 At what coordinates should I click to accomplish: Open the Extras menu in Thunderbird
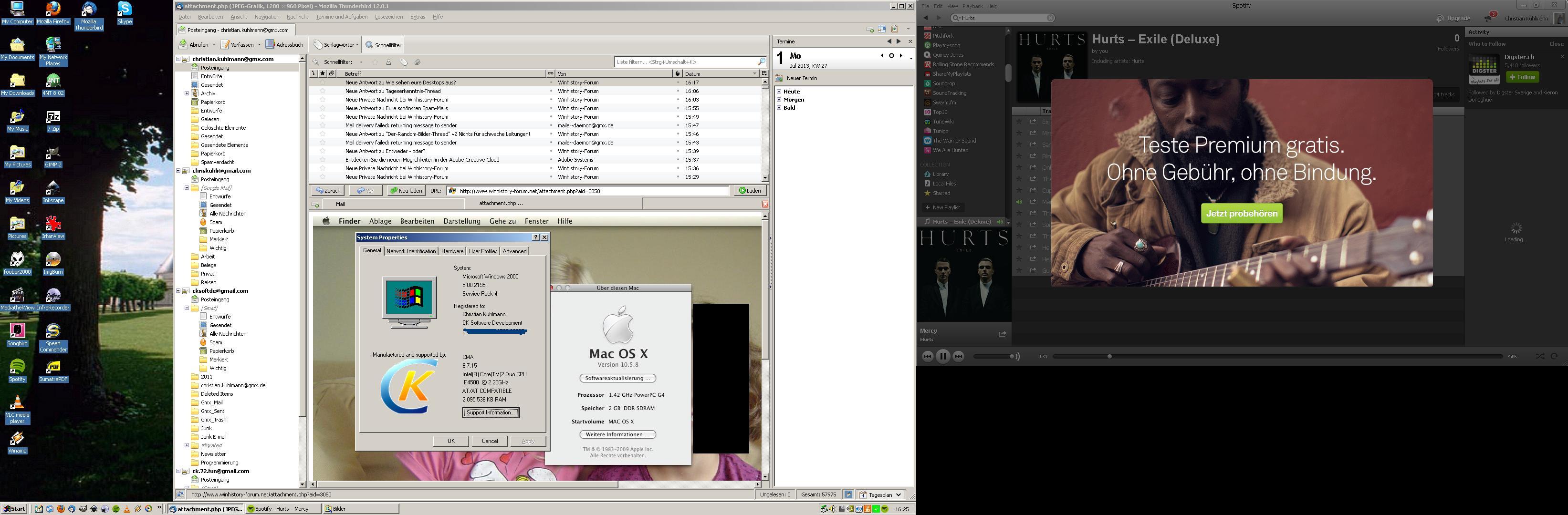418,17
